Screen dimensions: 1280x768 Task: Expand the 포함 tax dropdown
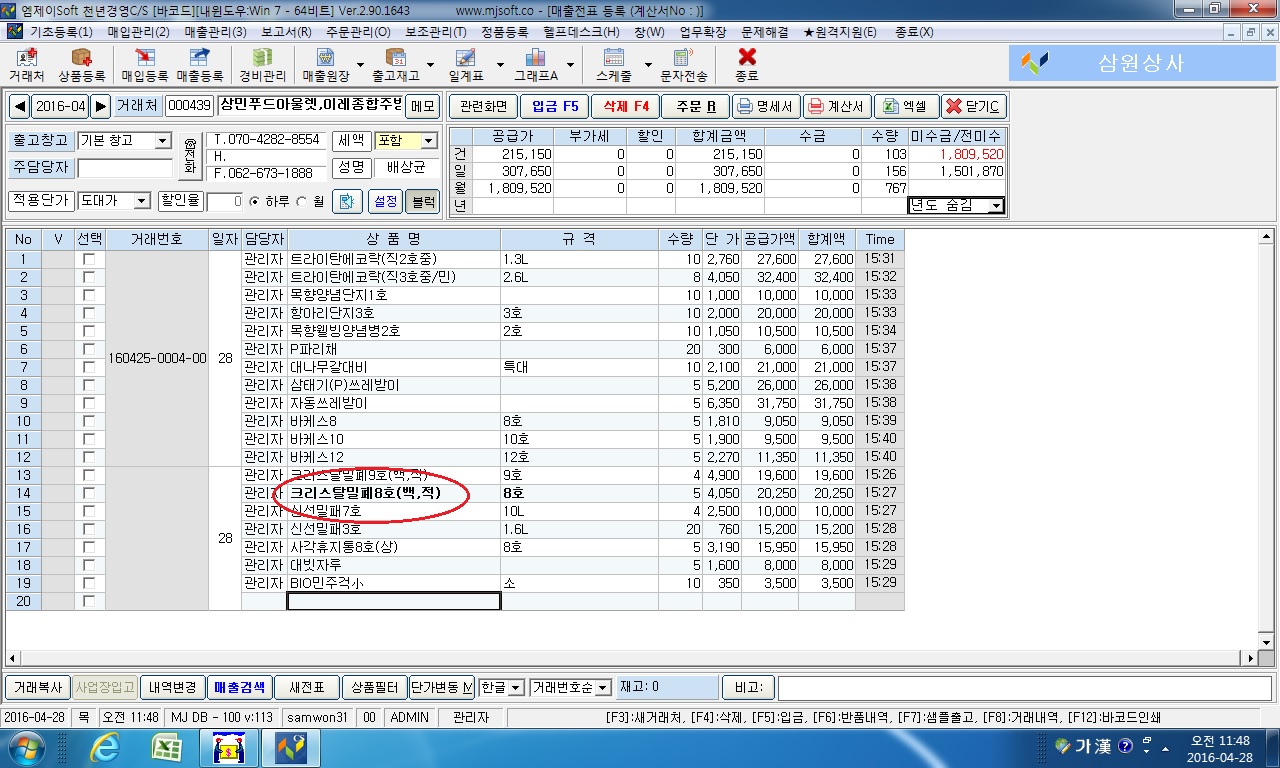tap(428, 141)
